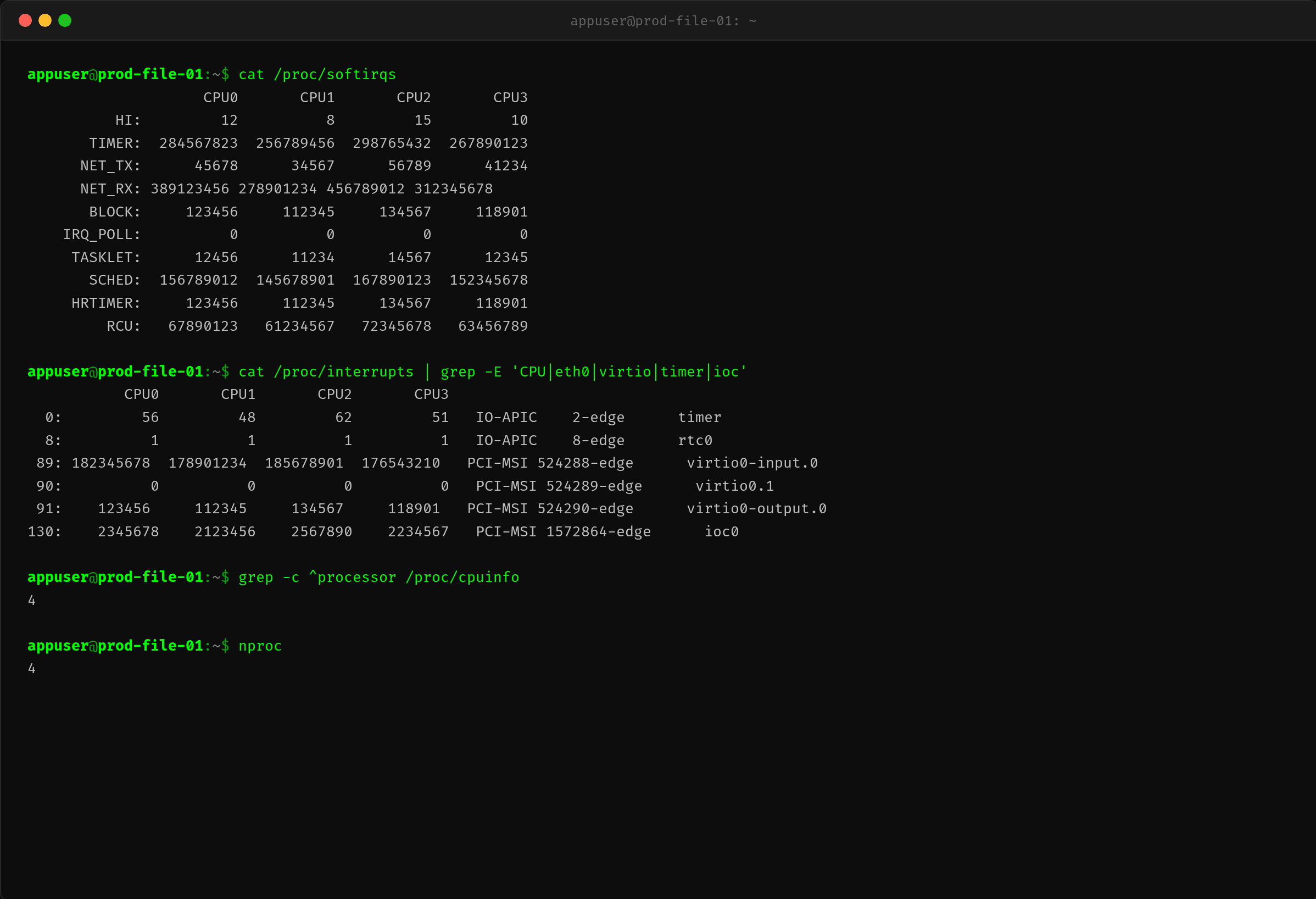Click RCU value 72345678

(397, 326)
